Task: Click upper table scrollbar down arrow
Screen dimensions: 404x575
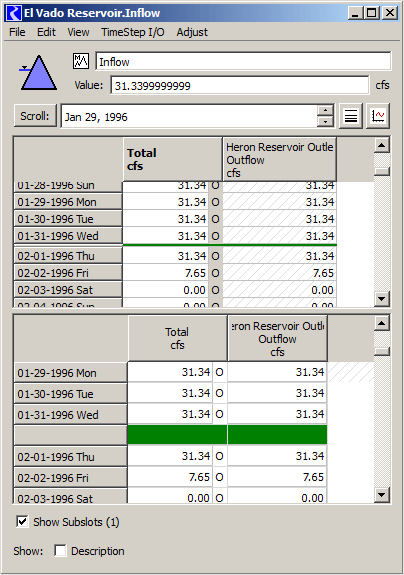Action: [381, 299]
